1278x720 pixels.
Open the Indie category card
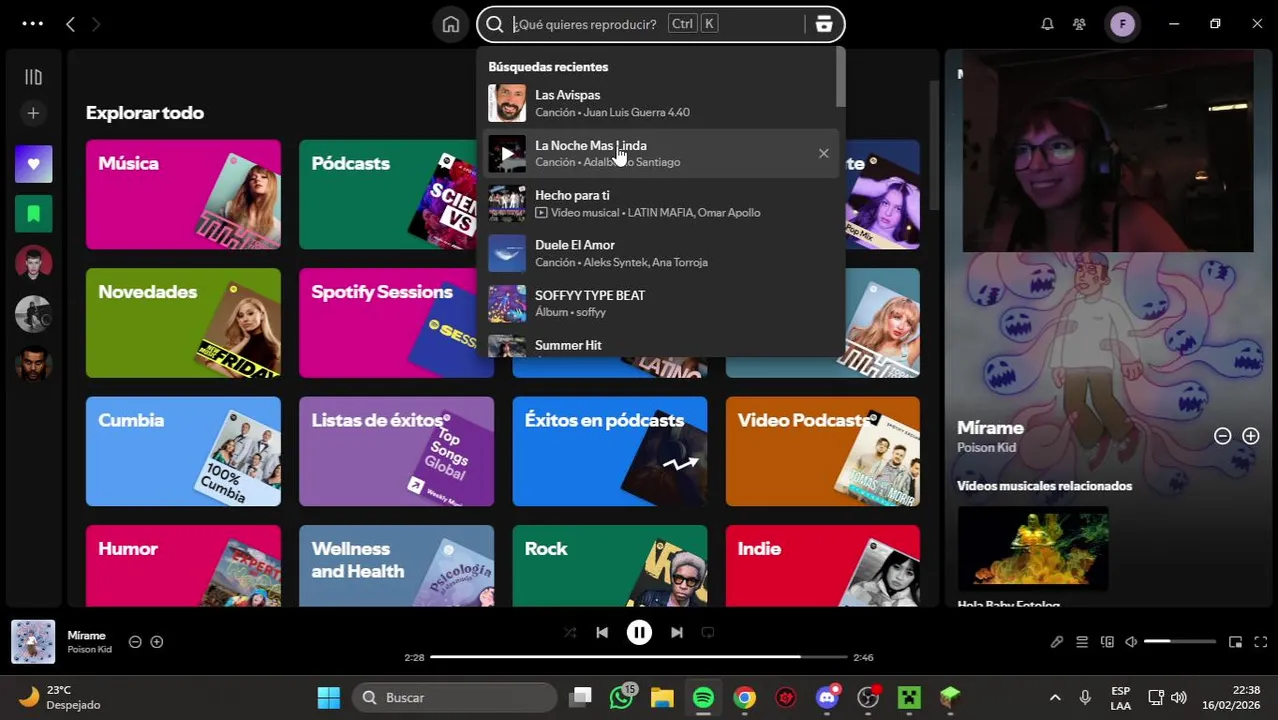point(823,566)
